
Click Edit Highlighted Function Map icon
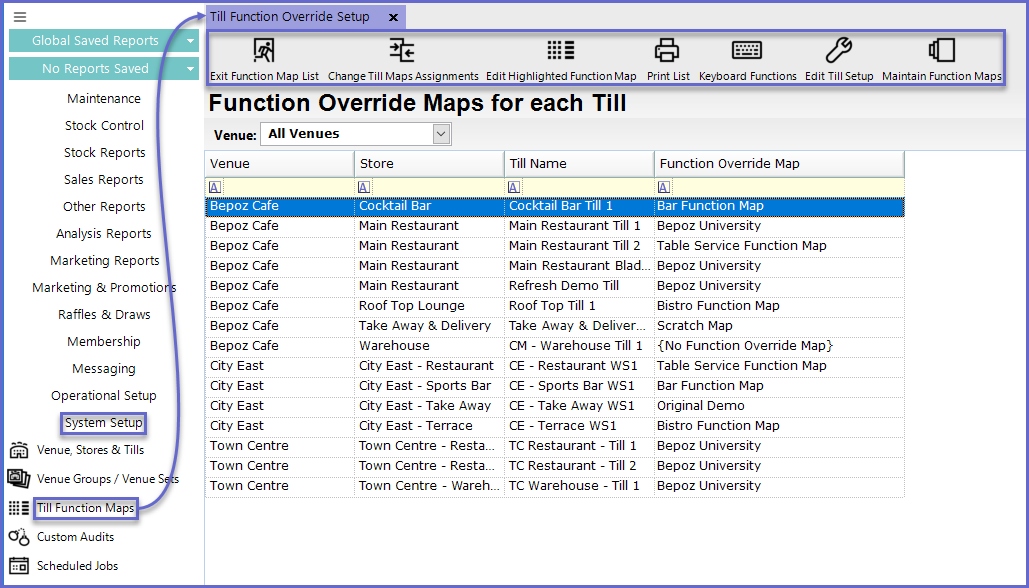(560, 51)
